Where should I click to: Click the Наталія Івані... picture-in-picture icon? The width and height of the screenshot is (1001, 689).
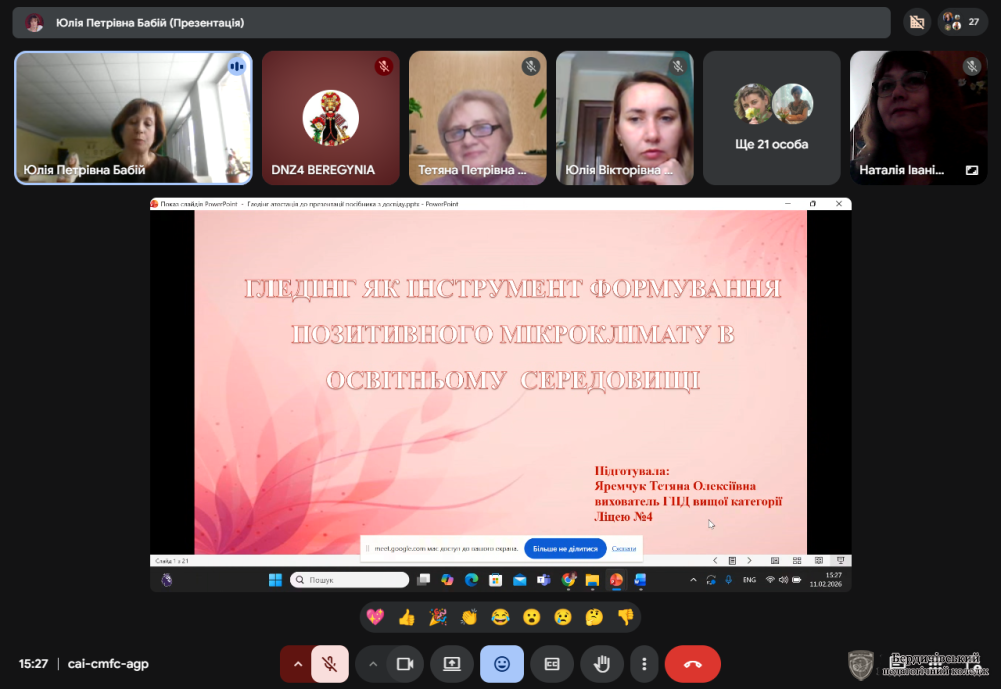point(971,170)
